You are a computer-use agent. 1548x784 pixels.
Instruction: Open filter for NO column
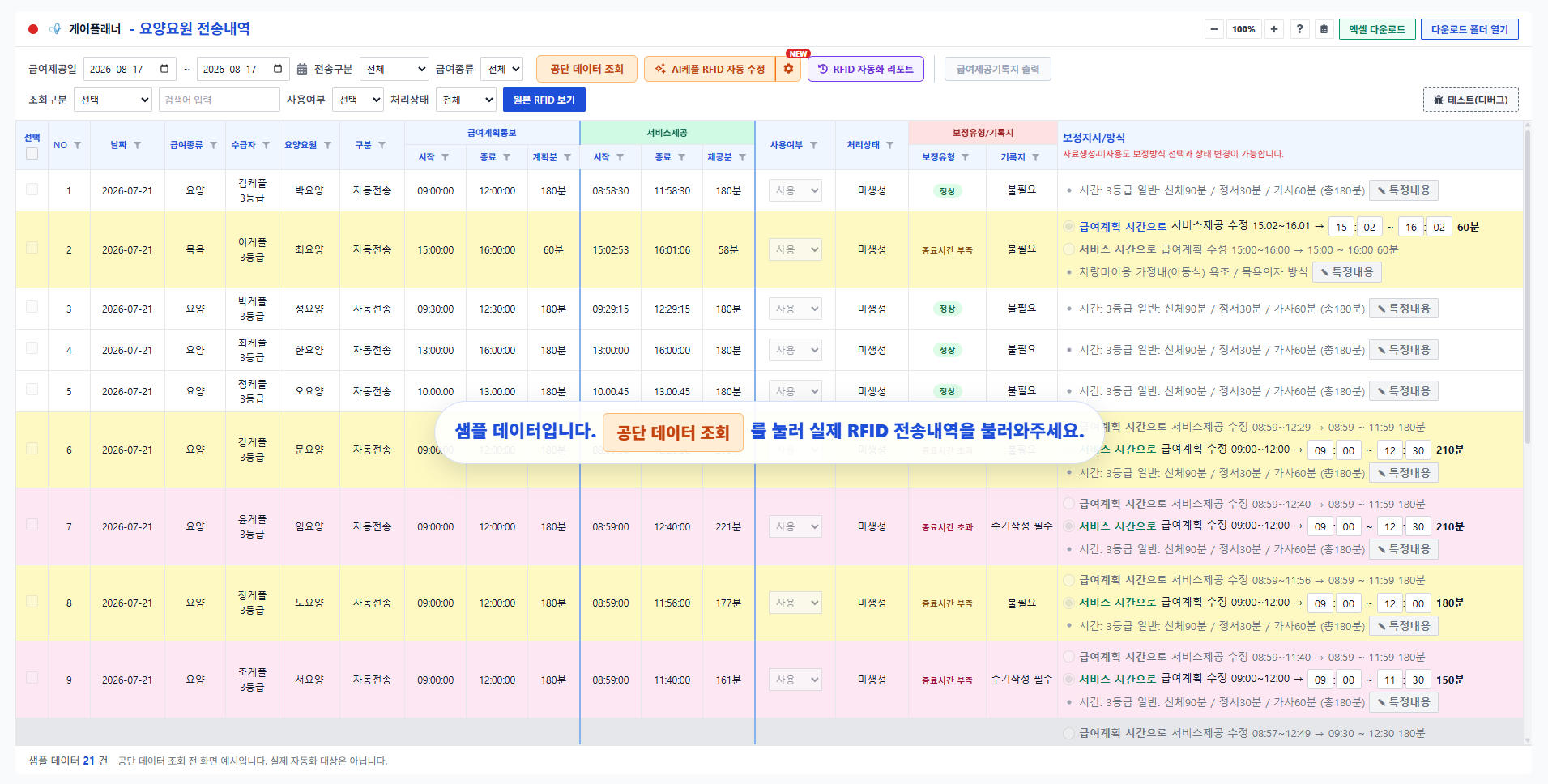coord(78,145)
